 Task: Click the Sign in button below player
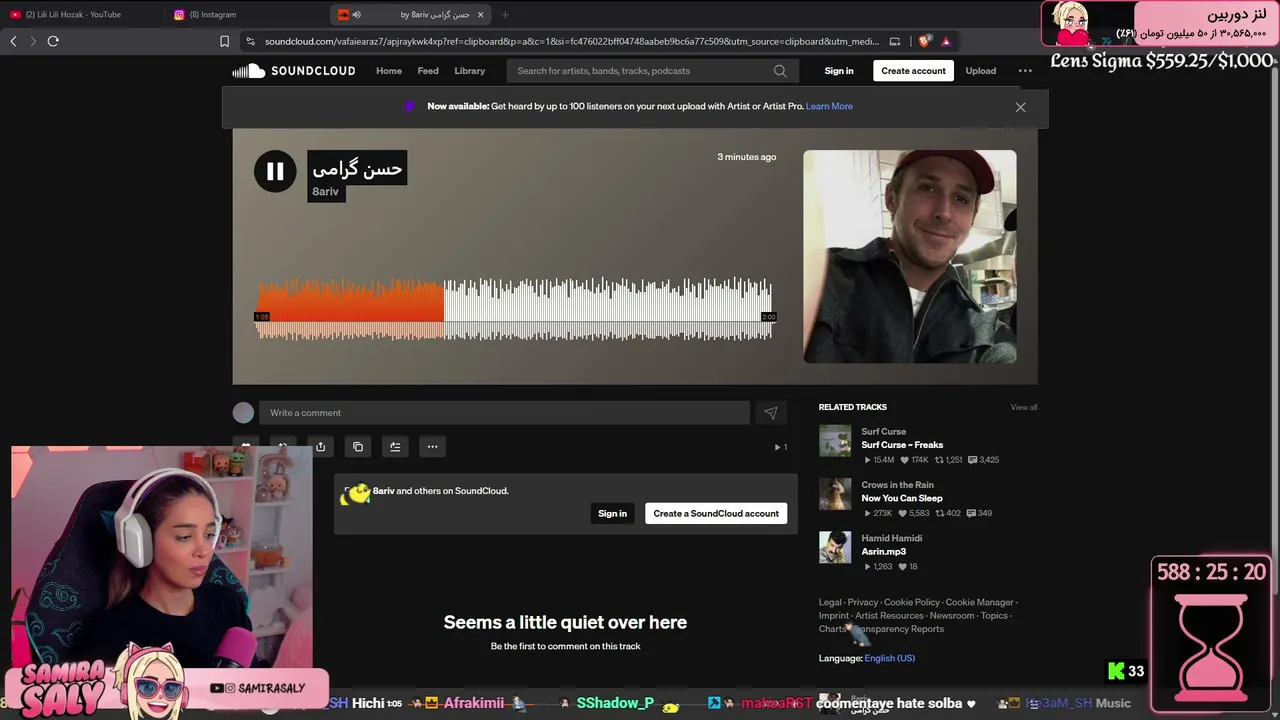[612, 514]
